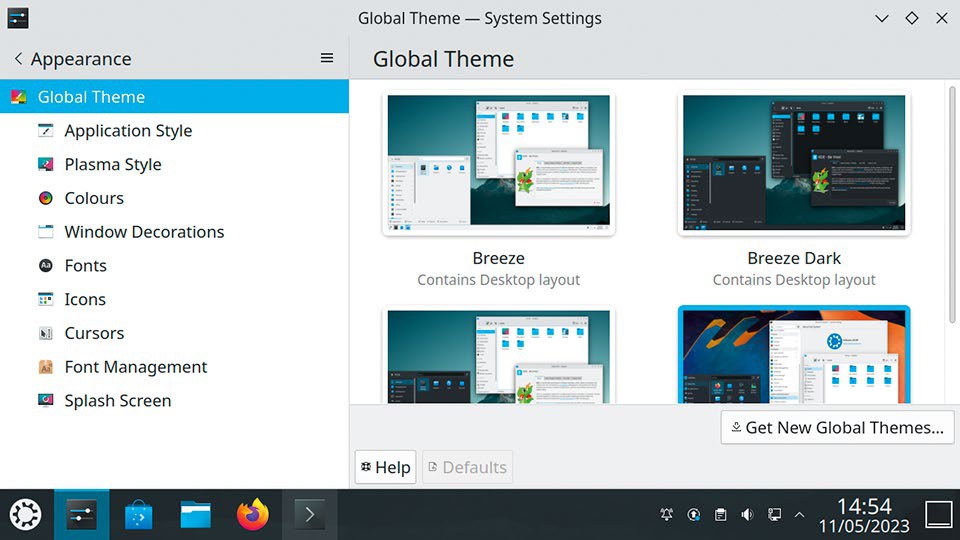Image resolution: width=960 pixels, height=540 pixels.
Task: Expand hidden system tray icons arrow
Action: (800, 515)
